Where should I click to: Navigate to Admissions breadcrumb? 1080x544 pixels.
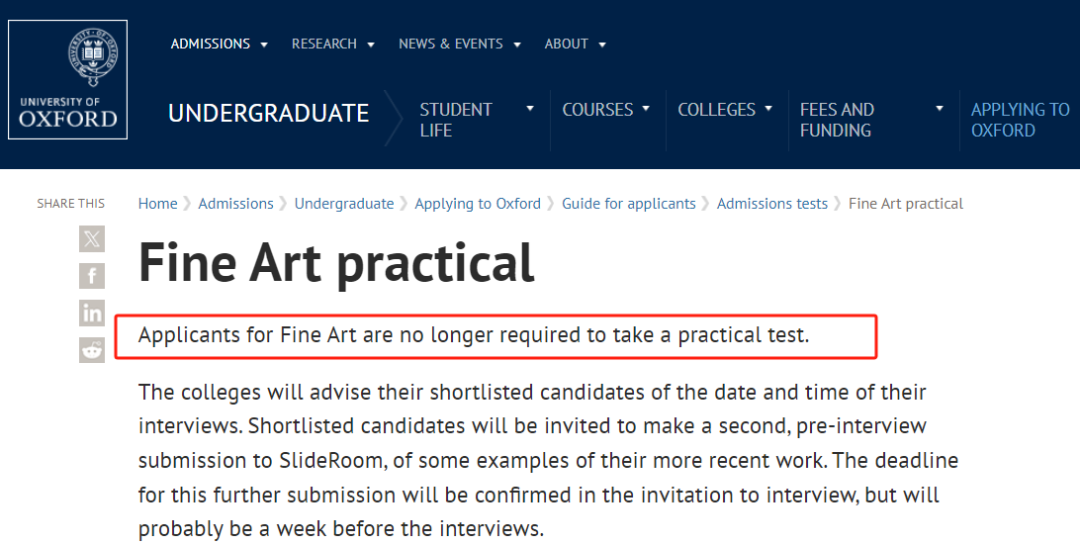coord(235,204)
